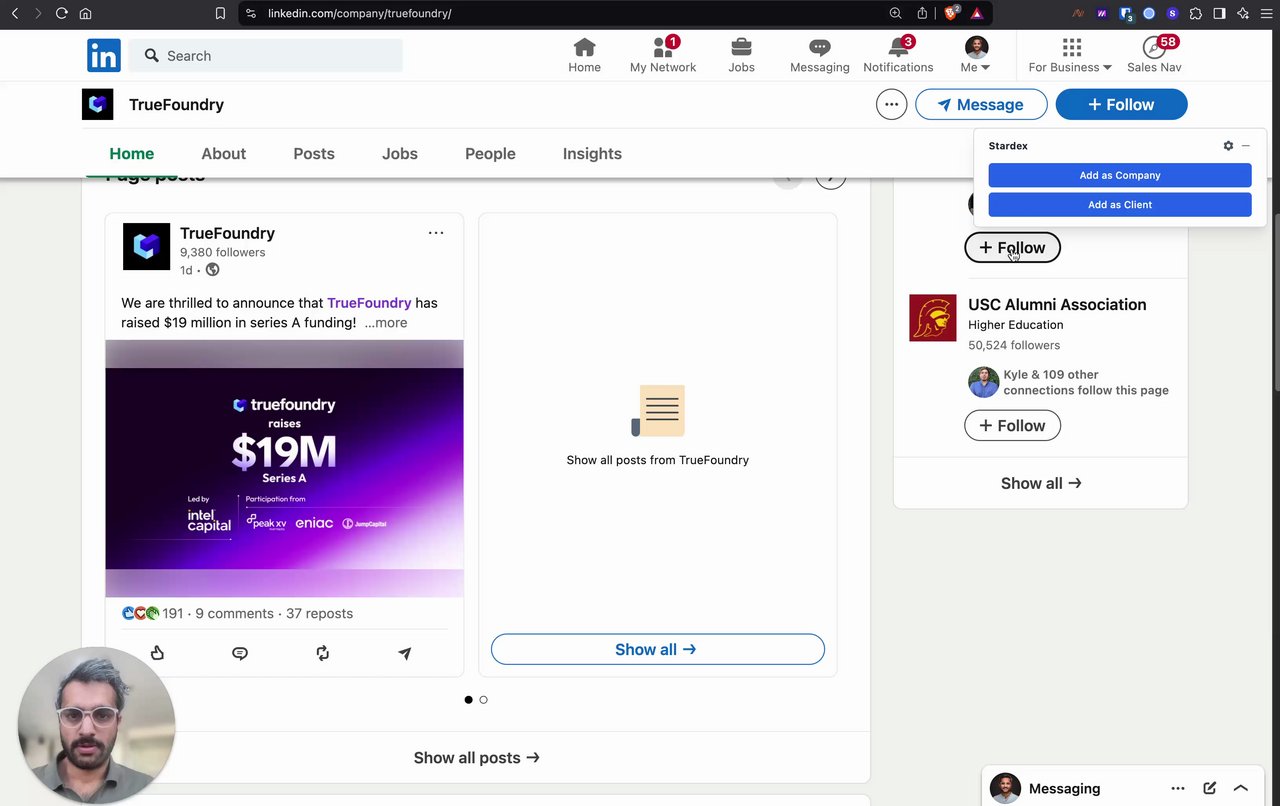Switch to the People tab
Screen dimensions: 1280x806
click(490, 153)
